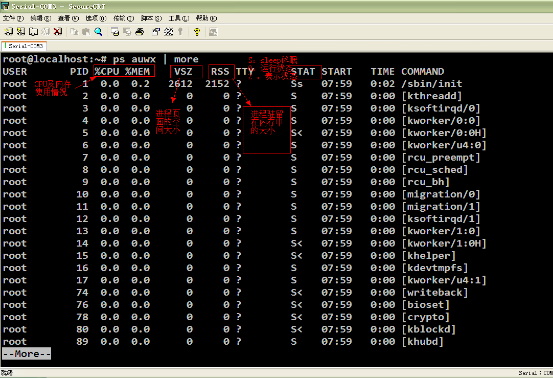Click the Print Selection toolbar icon
The height and width of the screenshot is (378, 553).
127,32
